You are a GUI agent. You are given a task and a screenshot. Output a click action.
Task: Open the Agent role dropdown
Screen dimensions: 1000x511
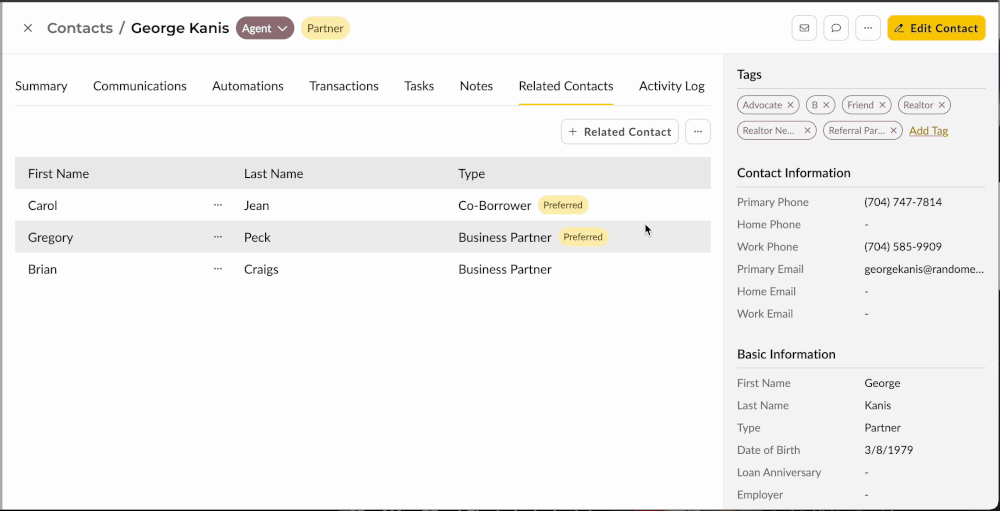pos(265,28)
